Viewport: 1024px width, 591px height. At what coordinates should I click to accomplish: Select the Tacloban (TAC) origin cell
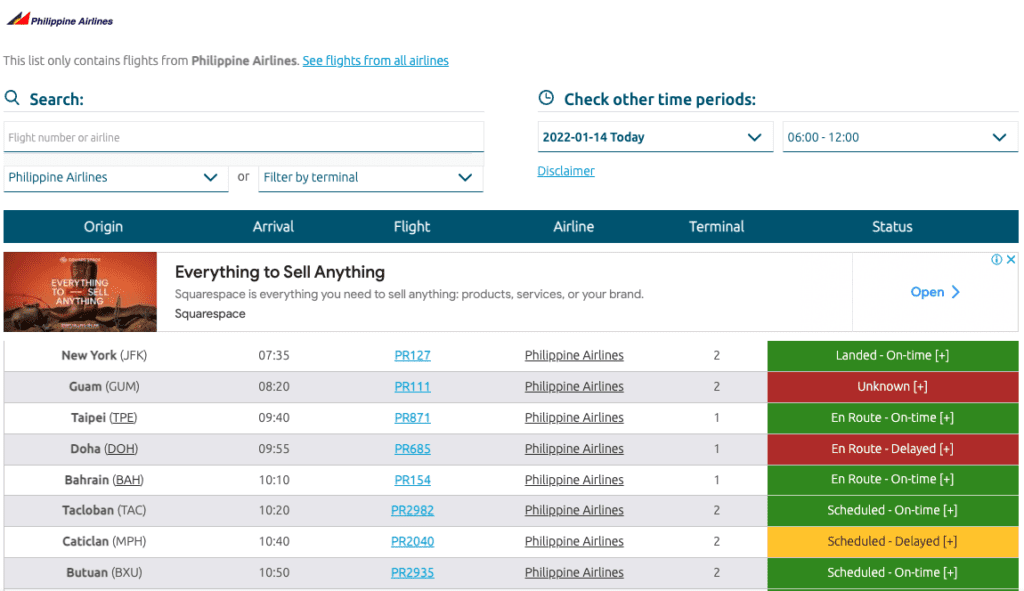pyautogui.click(x=104, y=510)
